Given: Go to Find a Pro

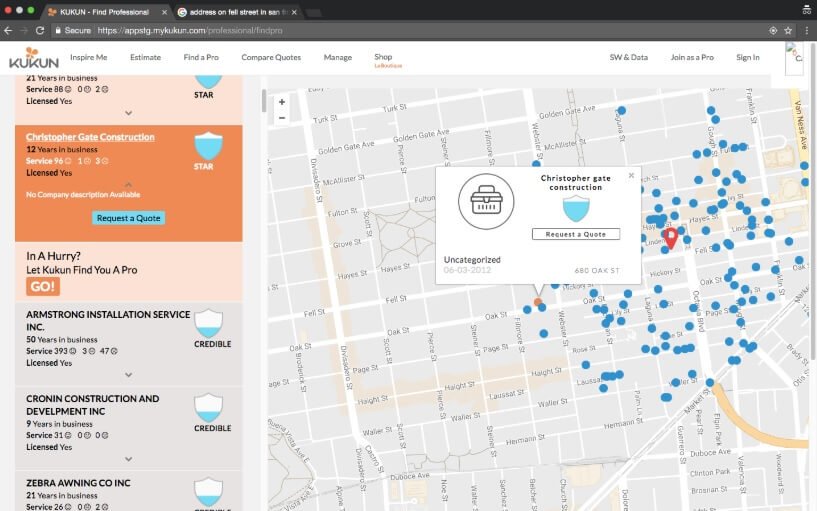Looking at the screenshot, I should pos(201,57).
